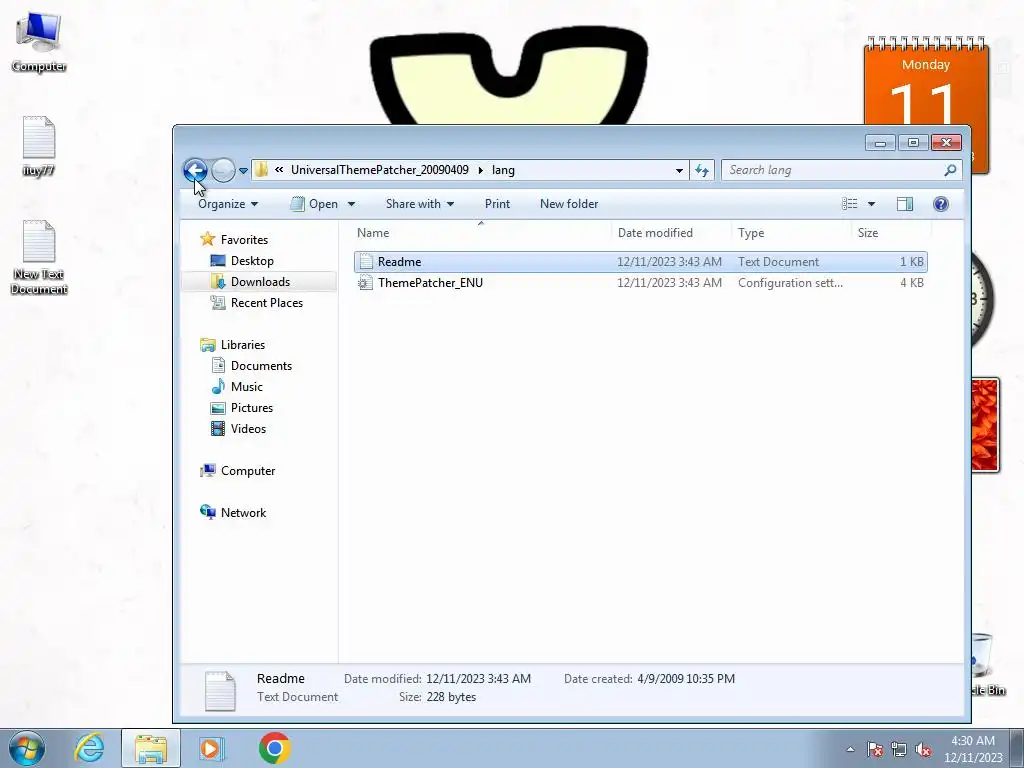1024x768 pixels.
Task: Open the Downloads folder in Favorites
Action: (x=260, y=281)
